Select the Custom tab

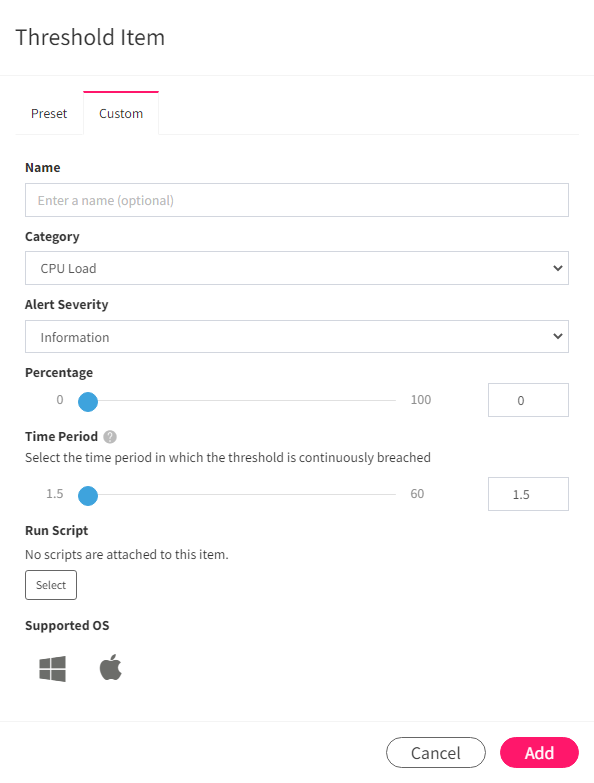(121, 114)
